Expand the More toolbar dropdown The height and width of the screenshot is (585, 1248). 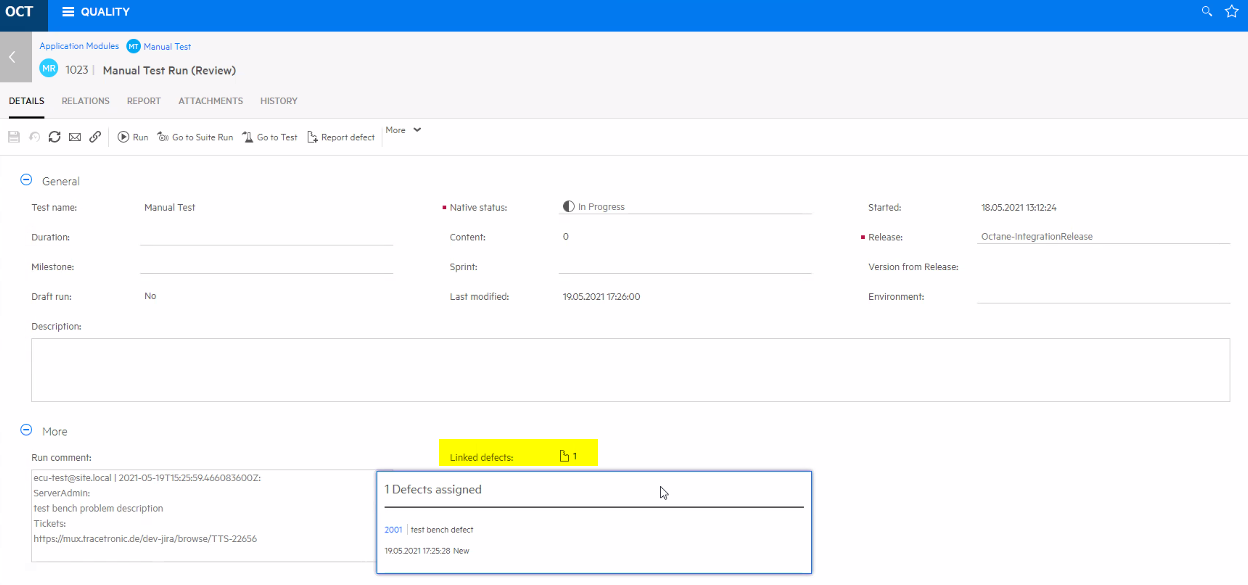coord(403,130)
